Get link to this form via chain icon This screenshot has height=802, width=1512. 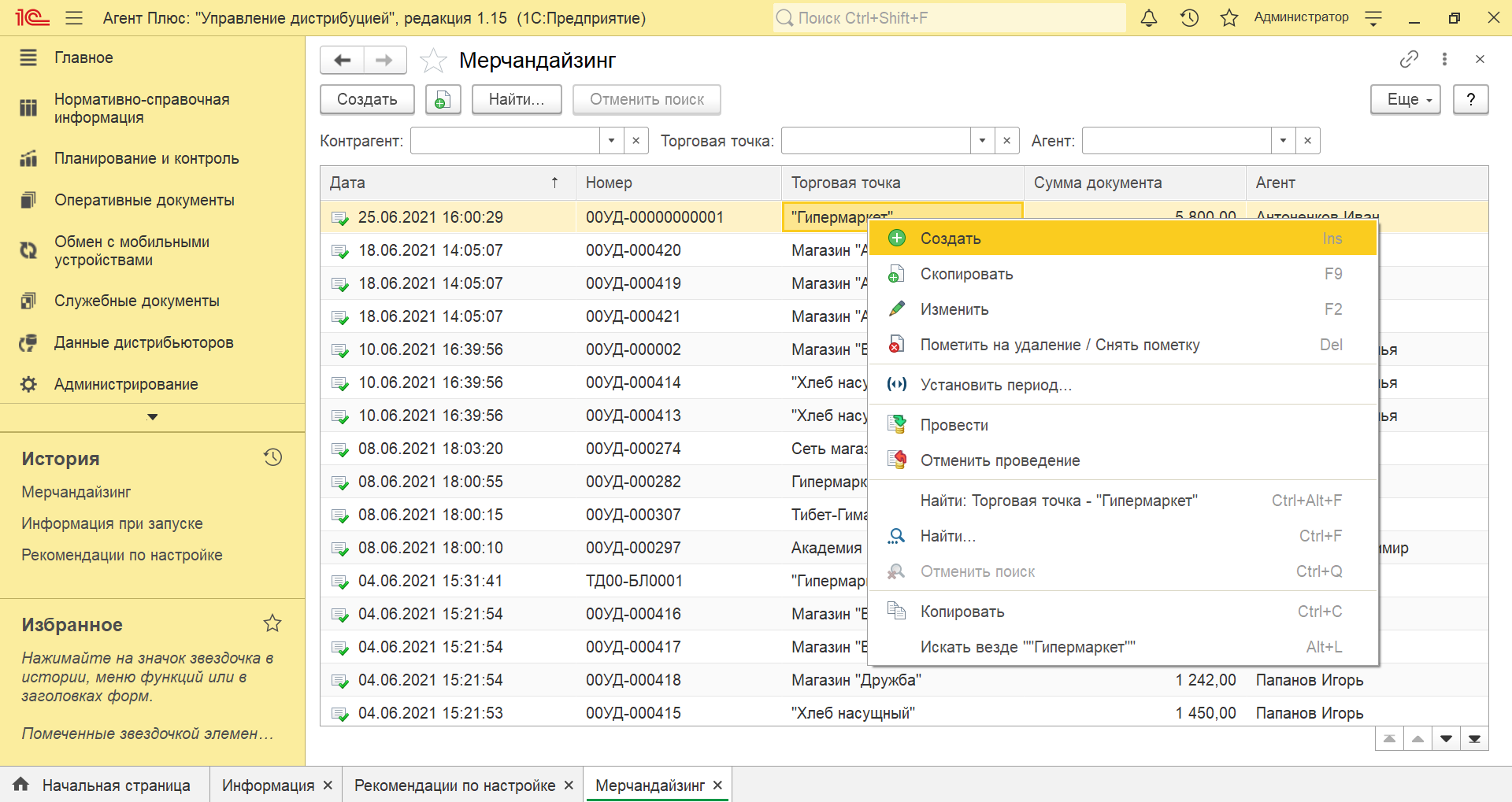[1409, 59]
